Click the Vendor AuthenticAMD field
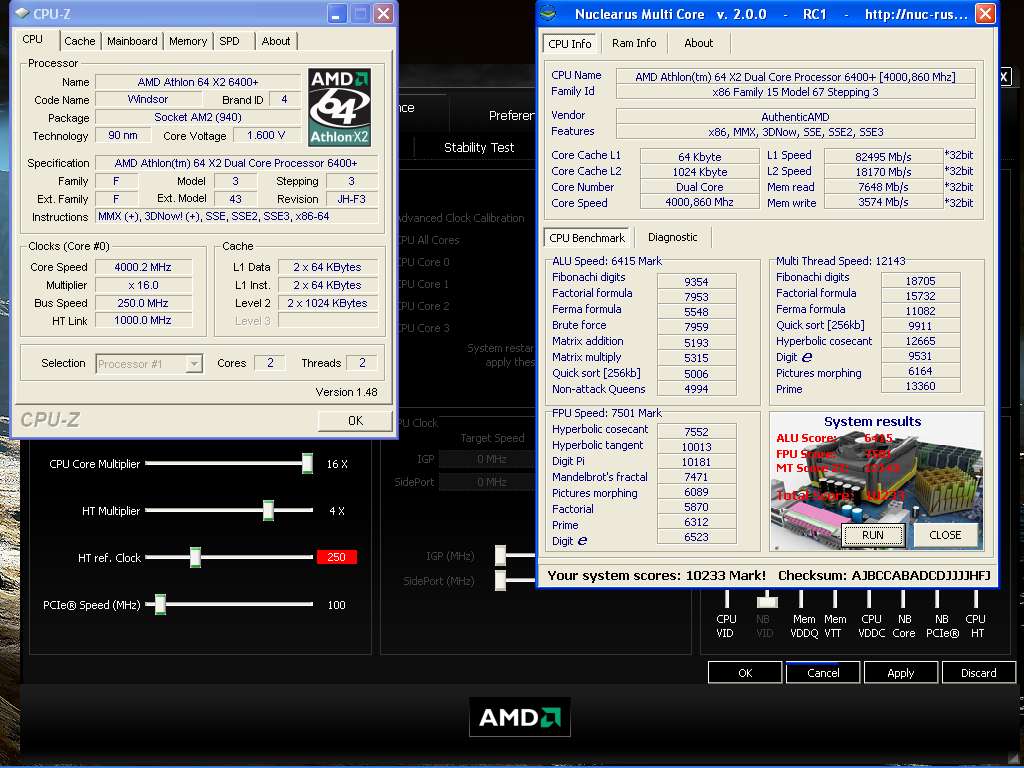The image size is (1024, 768). [795, 117]
